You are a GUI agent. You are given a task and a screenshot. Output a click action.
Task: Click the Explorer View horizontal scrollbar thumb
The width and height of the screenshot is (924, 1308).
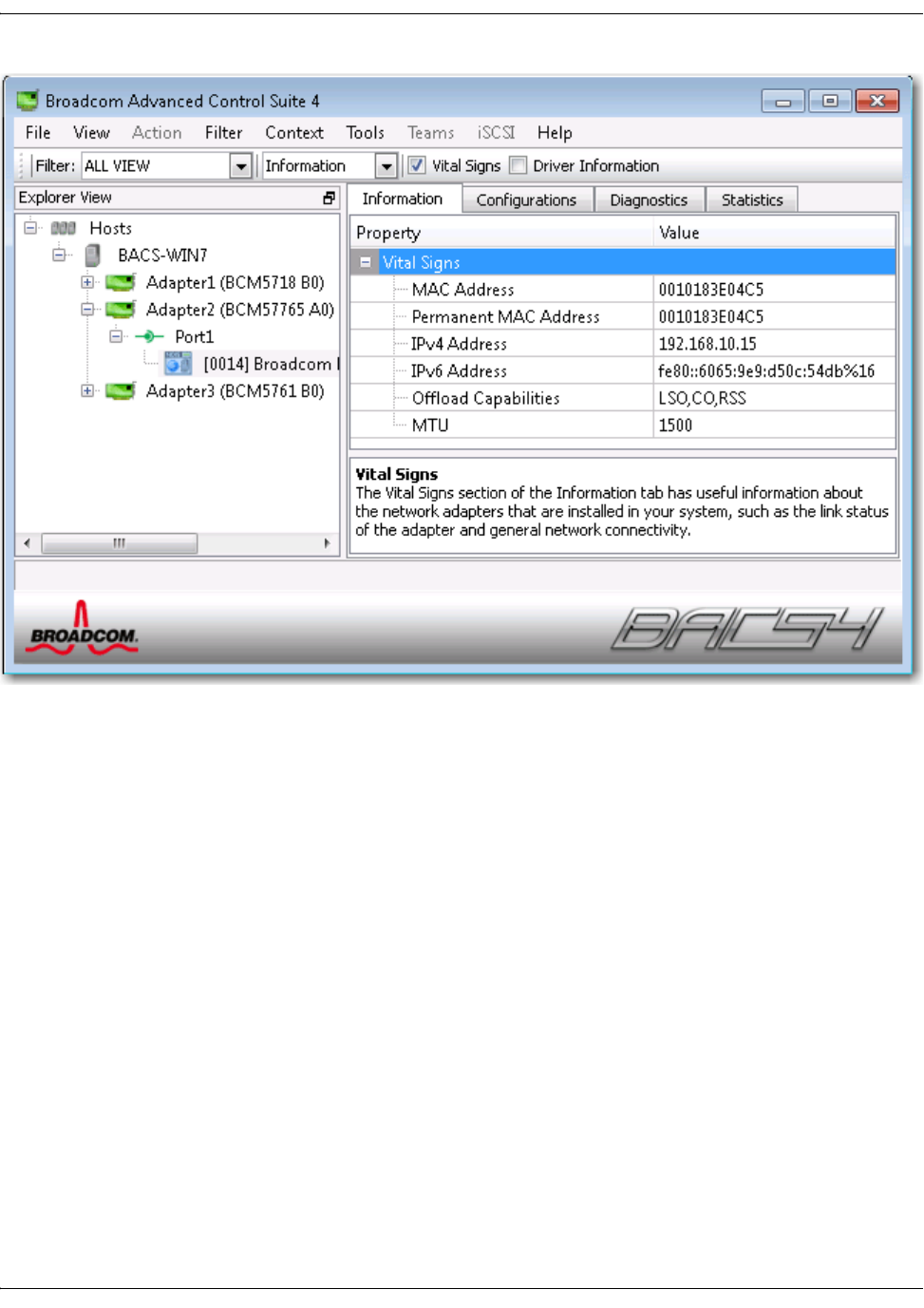point(120,543)
